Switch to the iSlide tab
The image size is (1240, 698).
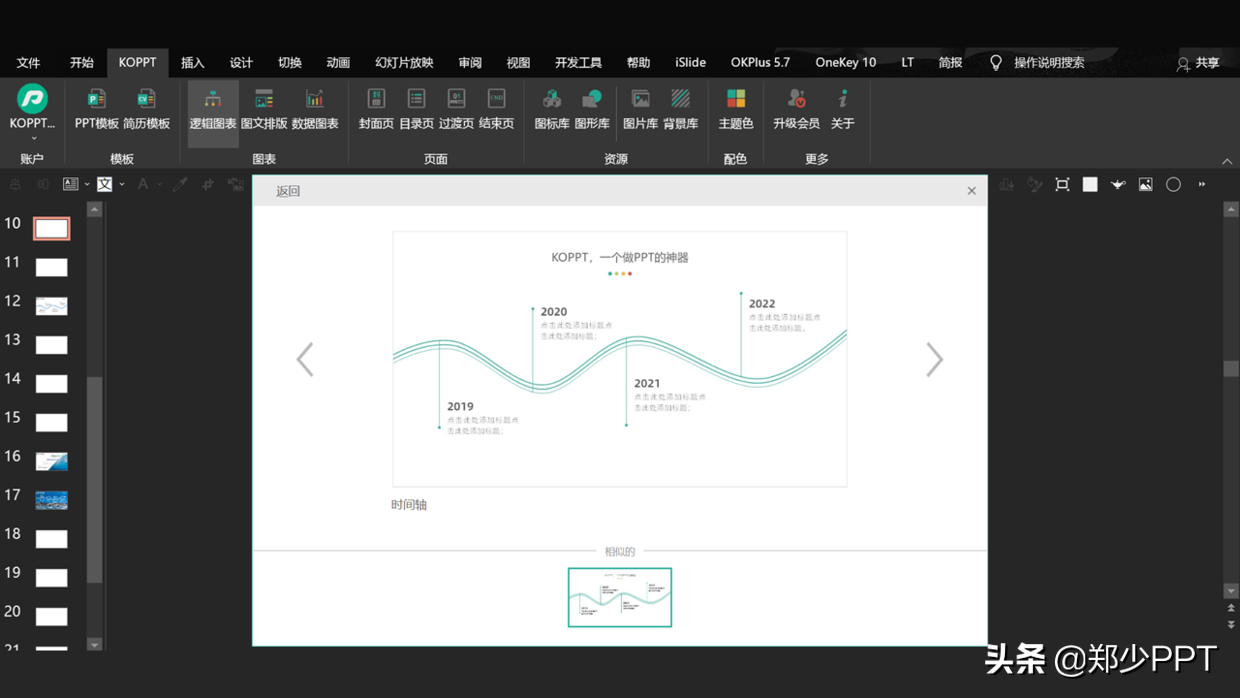tap(690, 62)
